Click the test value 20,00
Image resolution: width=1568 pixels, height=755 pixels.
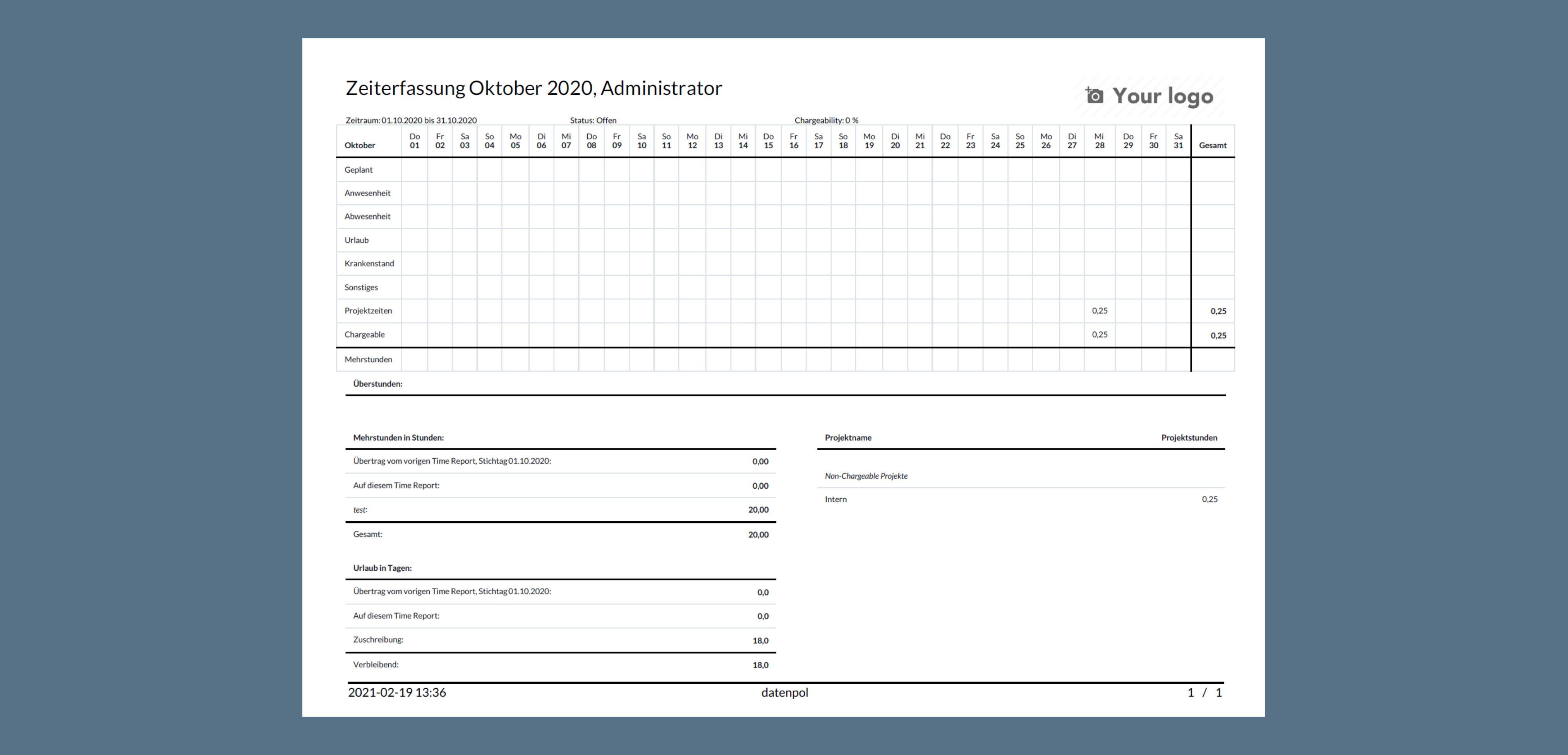tap(758, 510)
